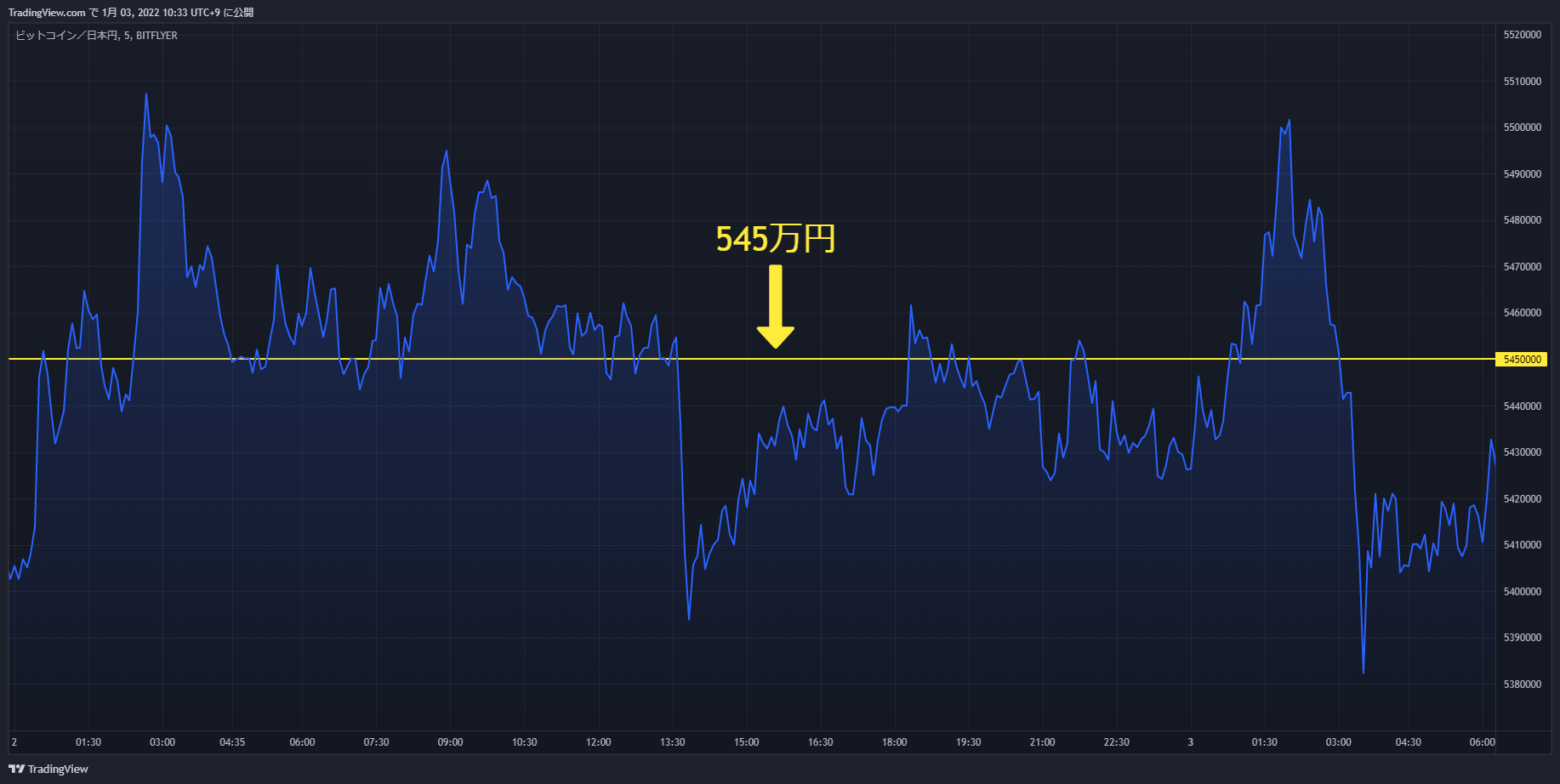Click the day 2 date marker
The height and width of the screenshot is (784, 1560).
[14, 742]
